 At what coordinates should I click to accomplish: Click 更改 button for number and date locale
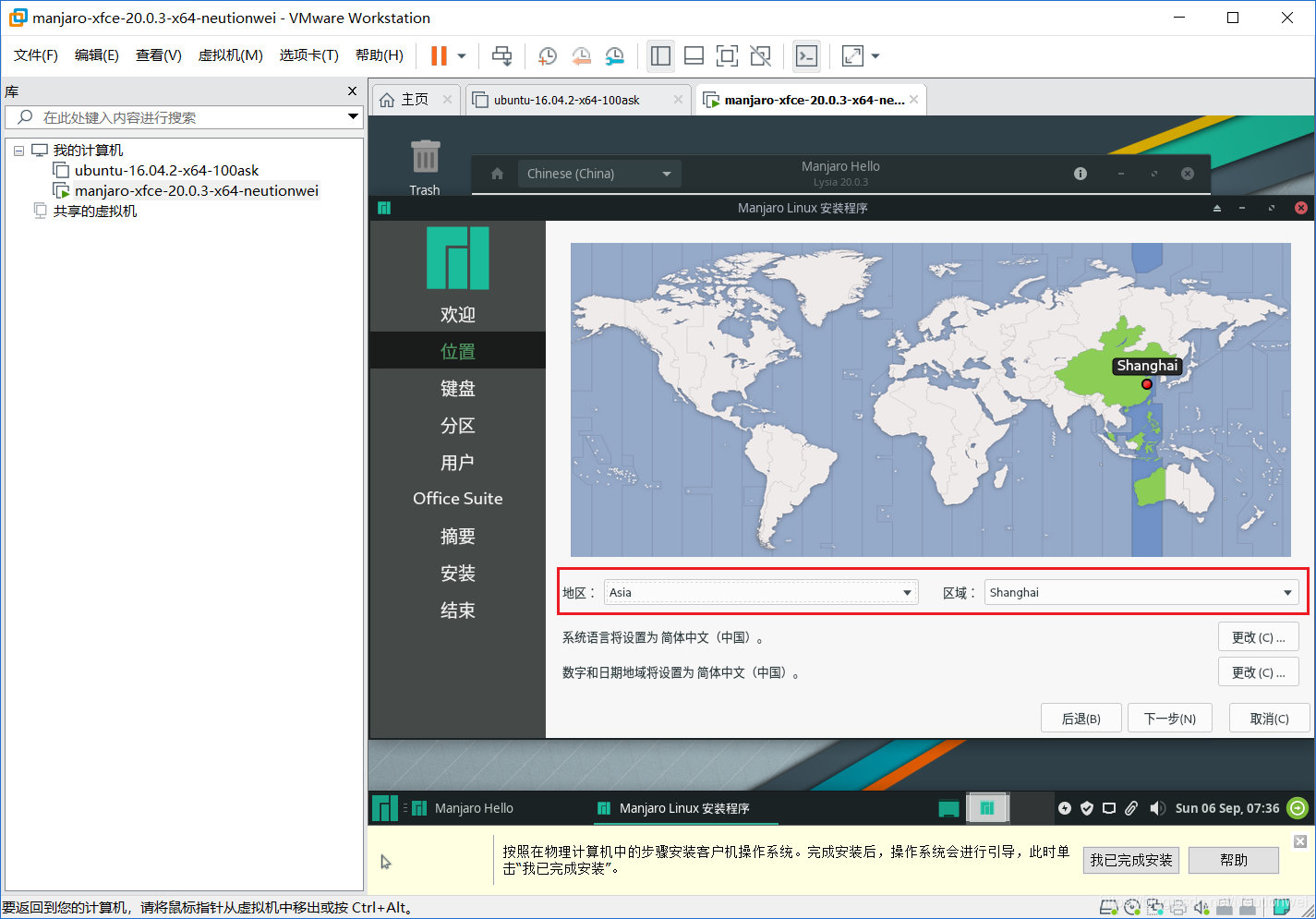point(1259,672)
